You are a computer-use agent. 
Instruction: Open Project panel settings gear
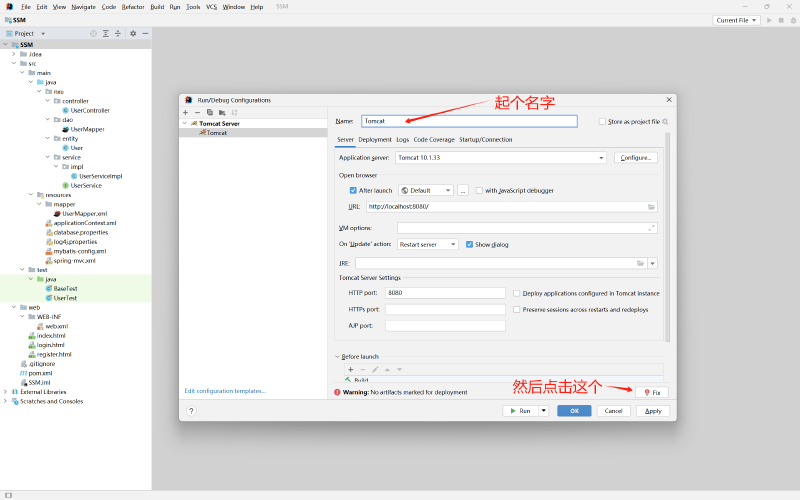pos(133,33)
